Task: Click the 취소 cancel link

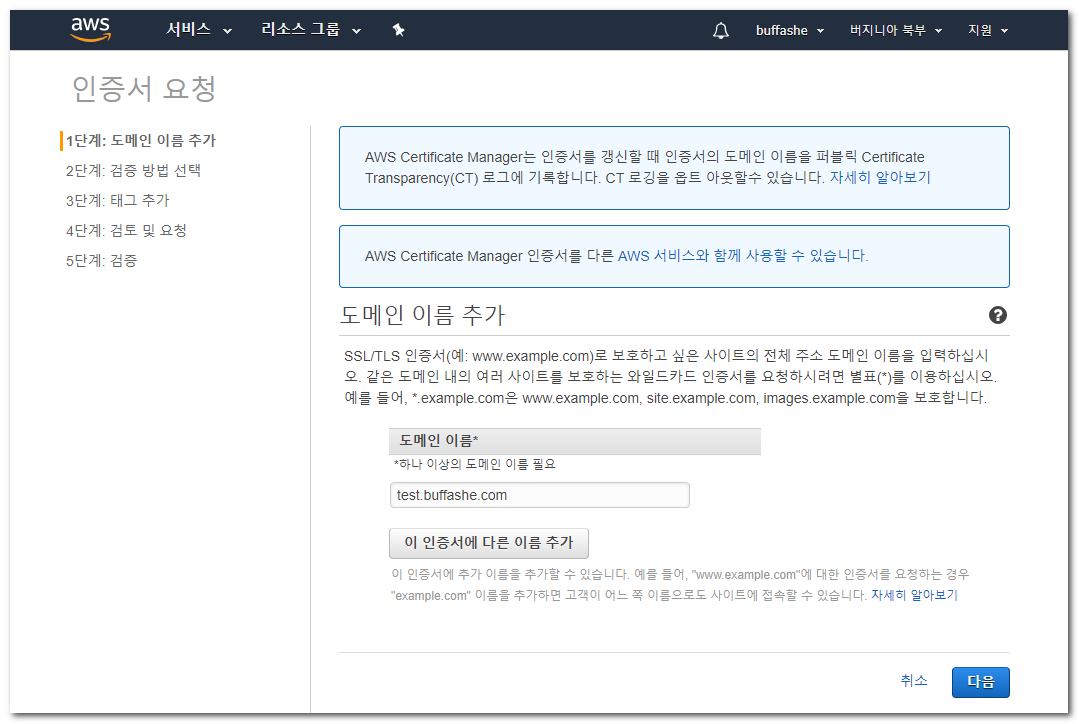Action: tap(913, 681)
